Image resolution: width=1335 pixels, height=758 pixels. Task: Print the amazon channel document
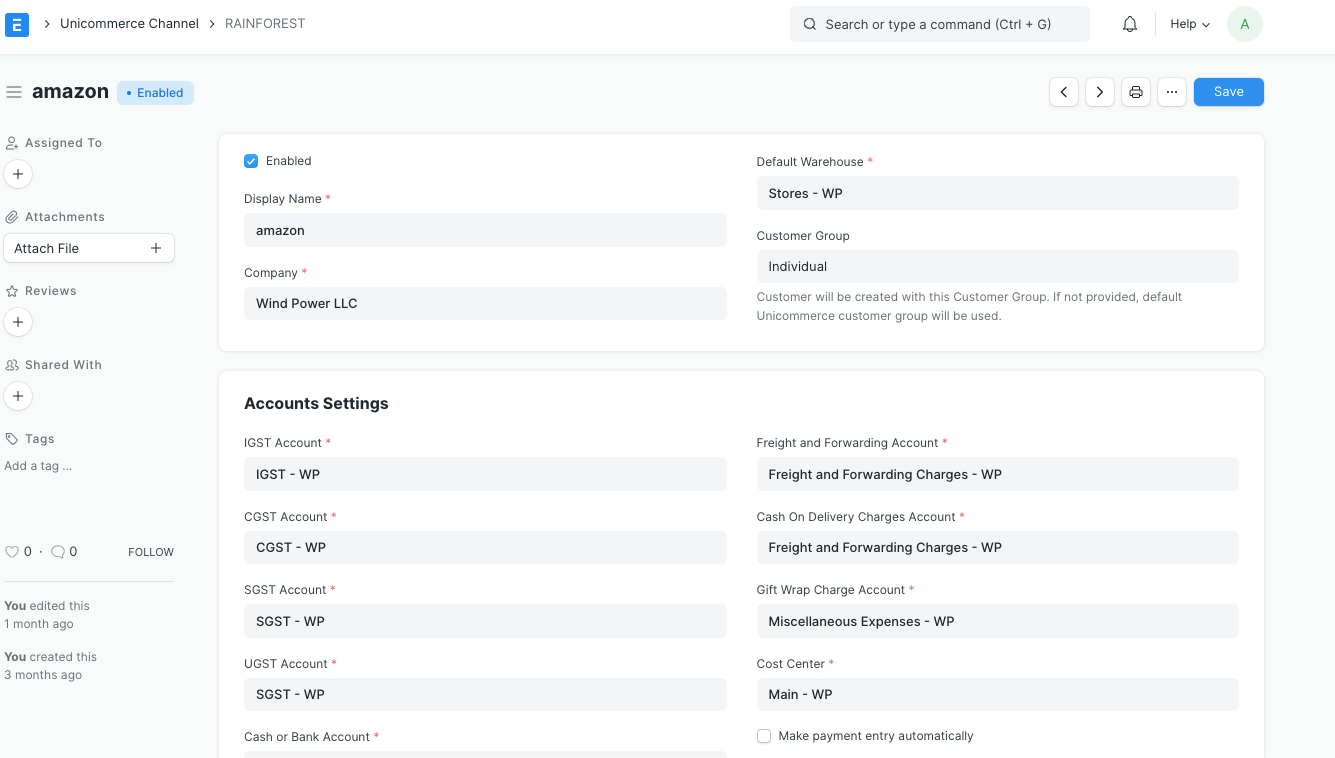click(1135, 91)
